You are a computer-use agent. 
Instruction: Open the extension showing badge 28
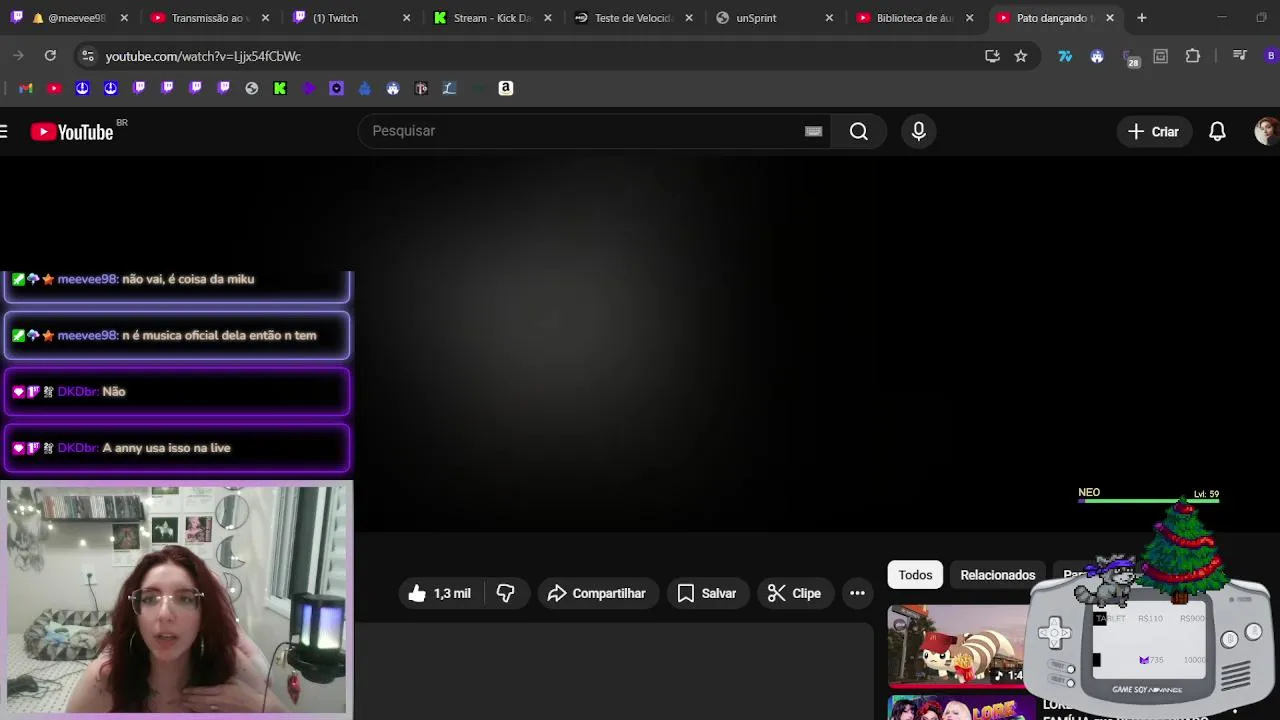coord(1130,57)
